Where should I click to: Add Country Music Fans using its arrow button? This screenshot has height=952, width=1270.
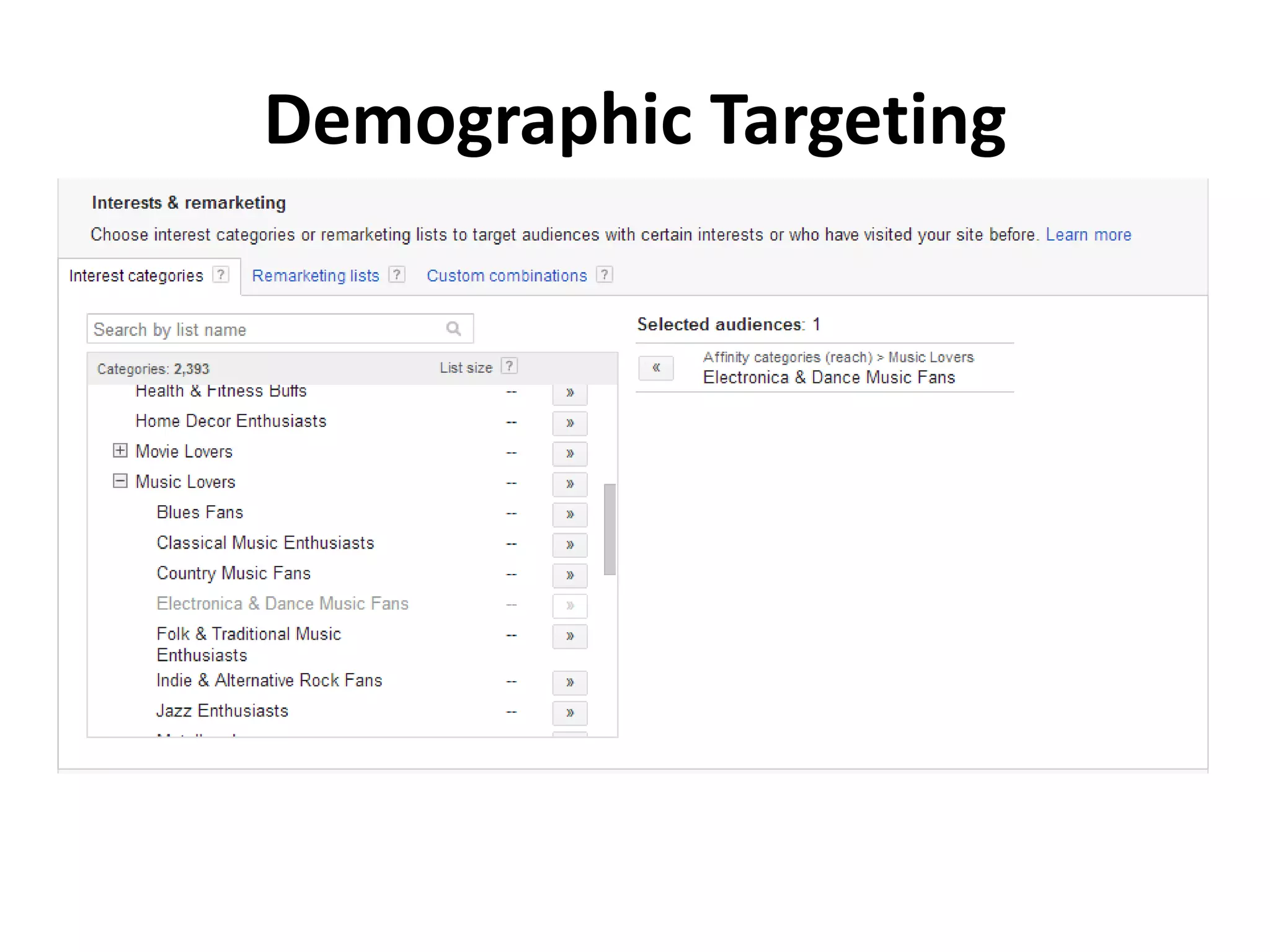(569, 575)
